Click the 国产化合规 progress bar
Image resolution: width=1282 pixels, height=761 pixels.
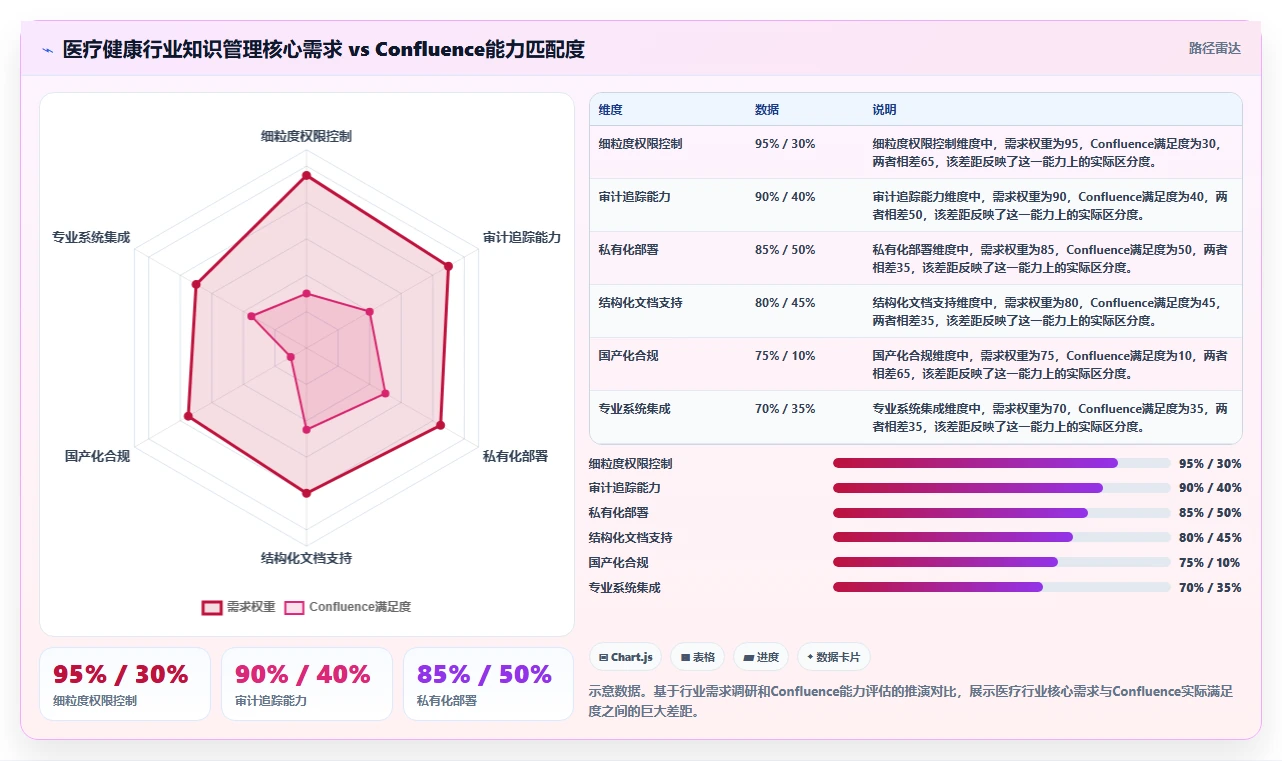click(x=1001, y=562)
